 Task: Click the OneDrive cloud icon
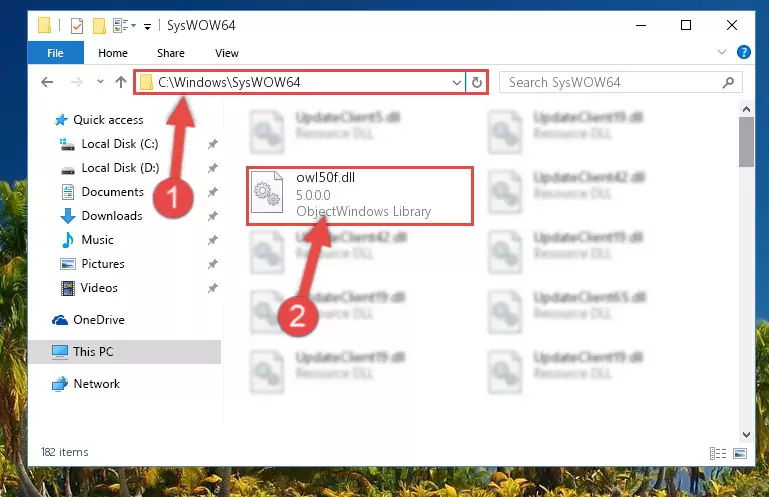(60, 320)
